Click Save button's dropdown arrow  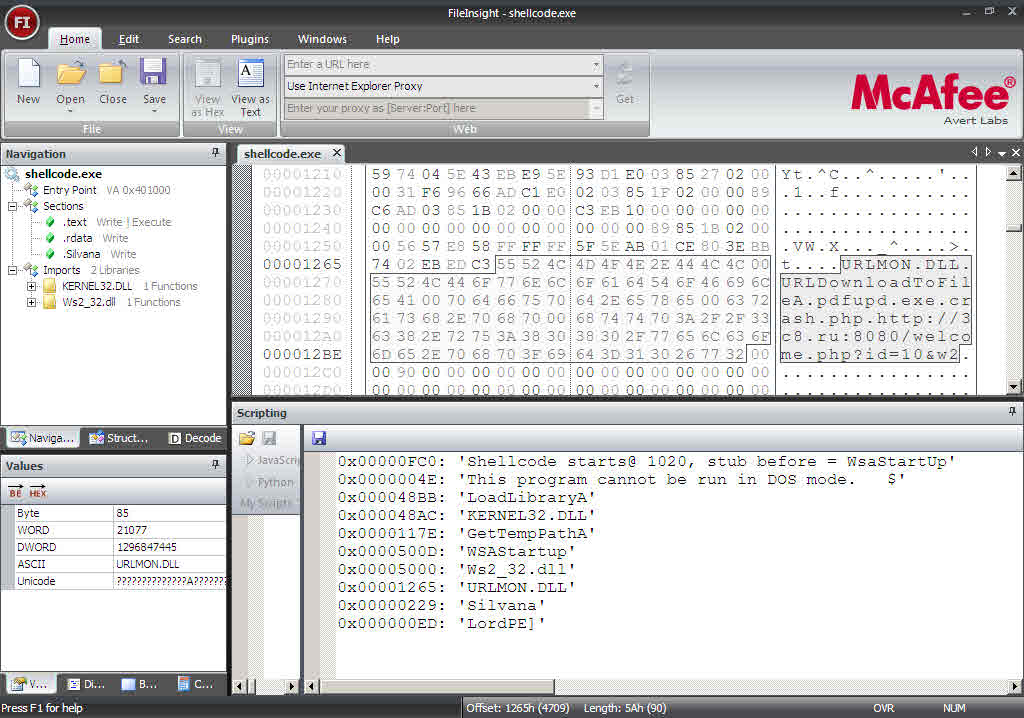[x=154, y=111]
